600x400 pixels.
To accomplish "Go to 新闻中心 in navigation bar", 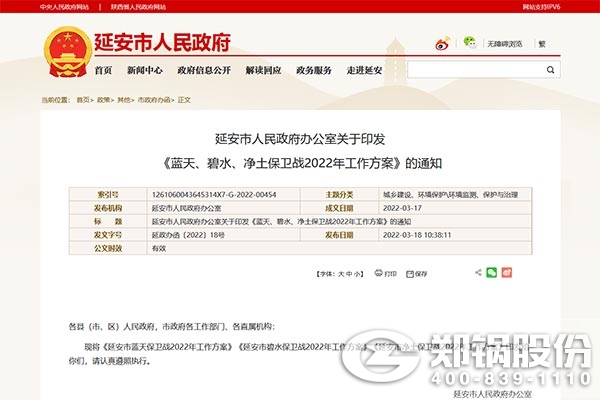I will pyautogui.click(x=145, y=71).
